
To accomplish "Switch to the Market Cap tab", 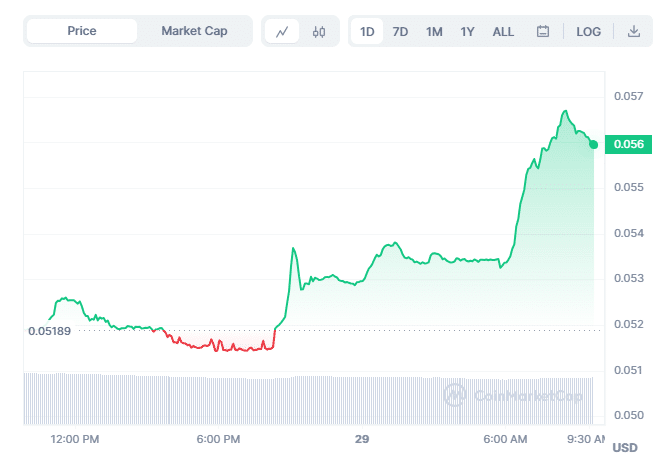I will pos(194,31).
